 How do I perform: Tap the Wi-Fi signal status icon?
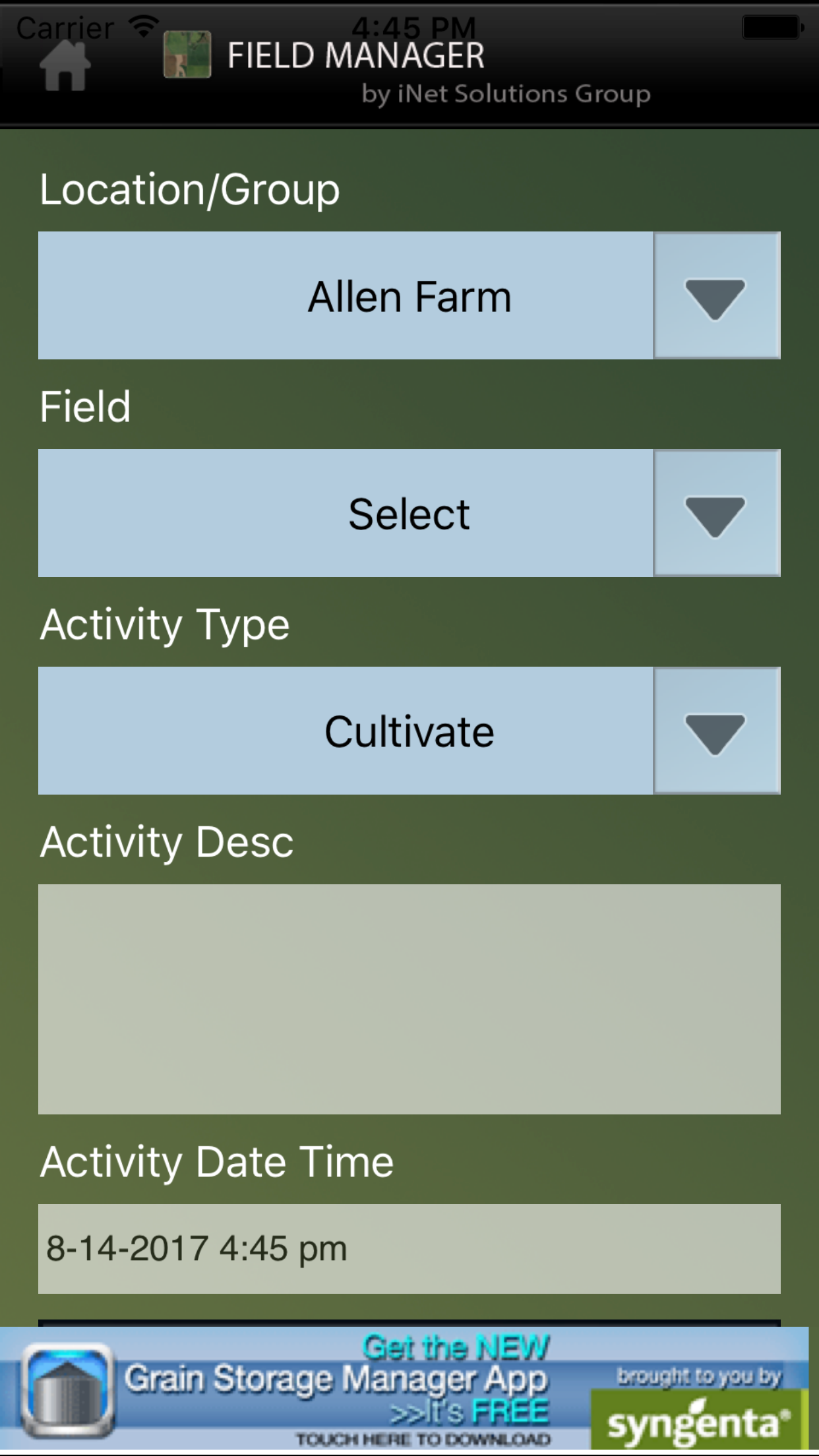142,26
